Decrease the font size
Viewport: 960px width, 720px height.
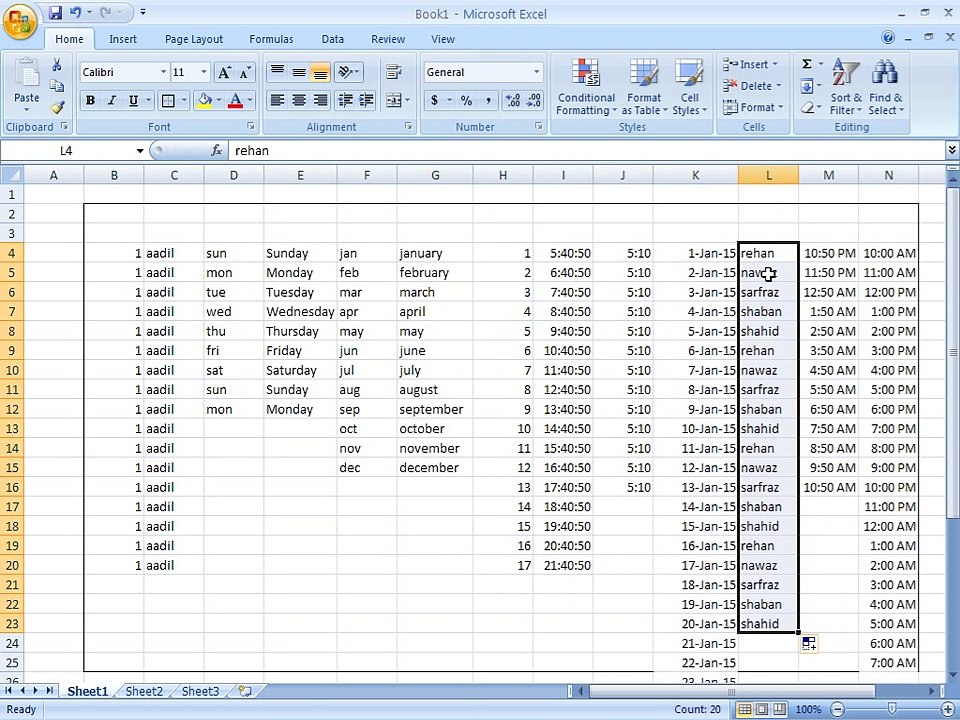[245, 73]
